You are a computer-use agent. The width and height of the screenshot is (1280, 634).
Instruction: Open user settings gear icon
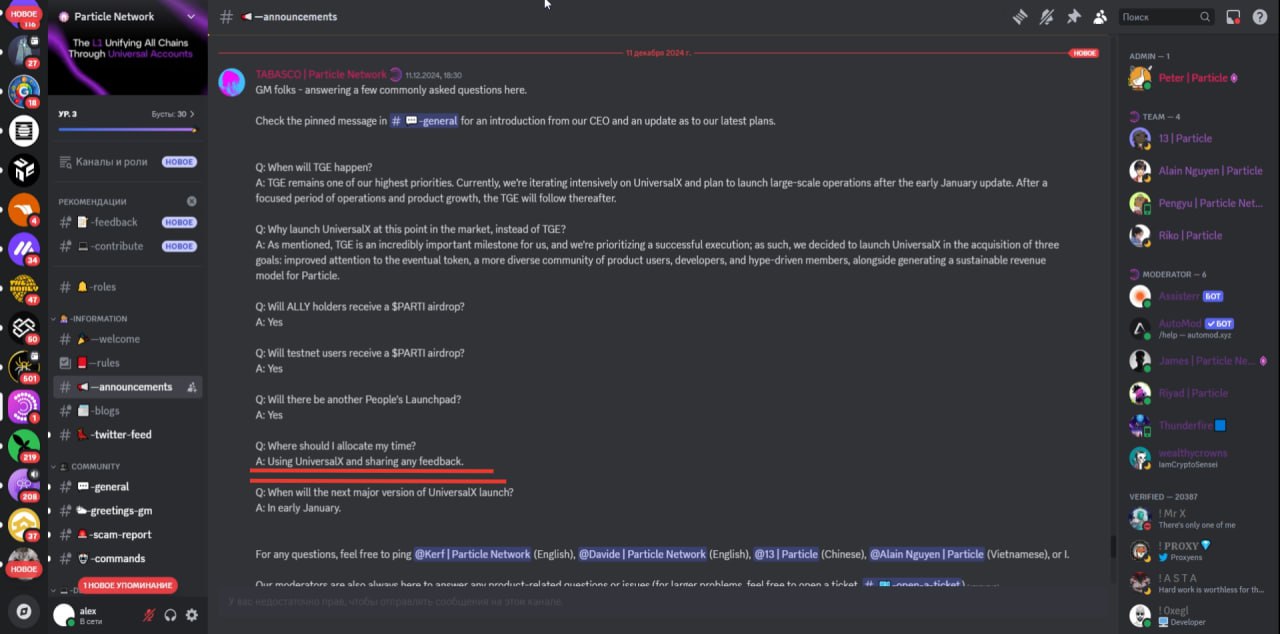tap(192, 615)
